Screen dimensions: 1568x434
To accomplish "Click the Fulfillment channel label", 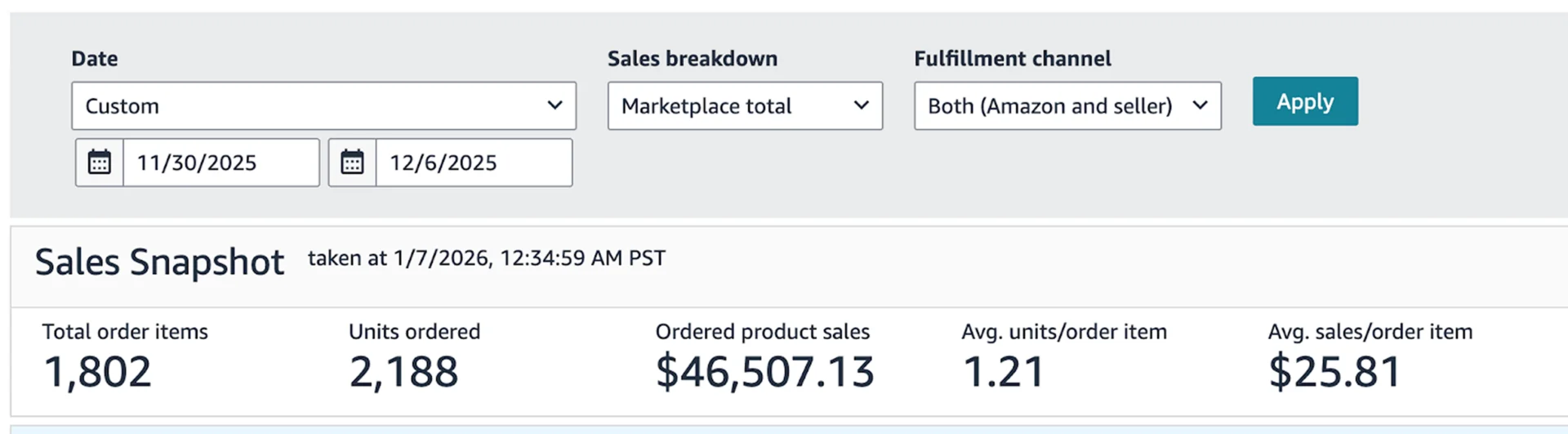I will [x=1012, y=59].
